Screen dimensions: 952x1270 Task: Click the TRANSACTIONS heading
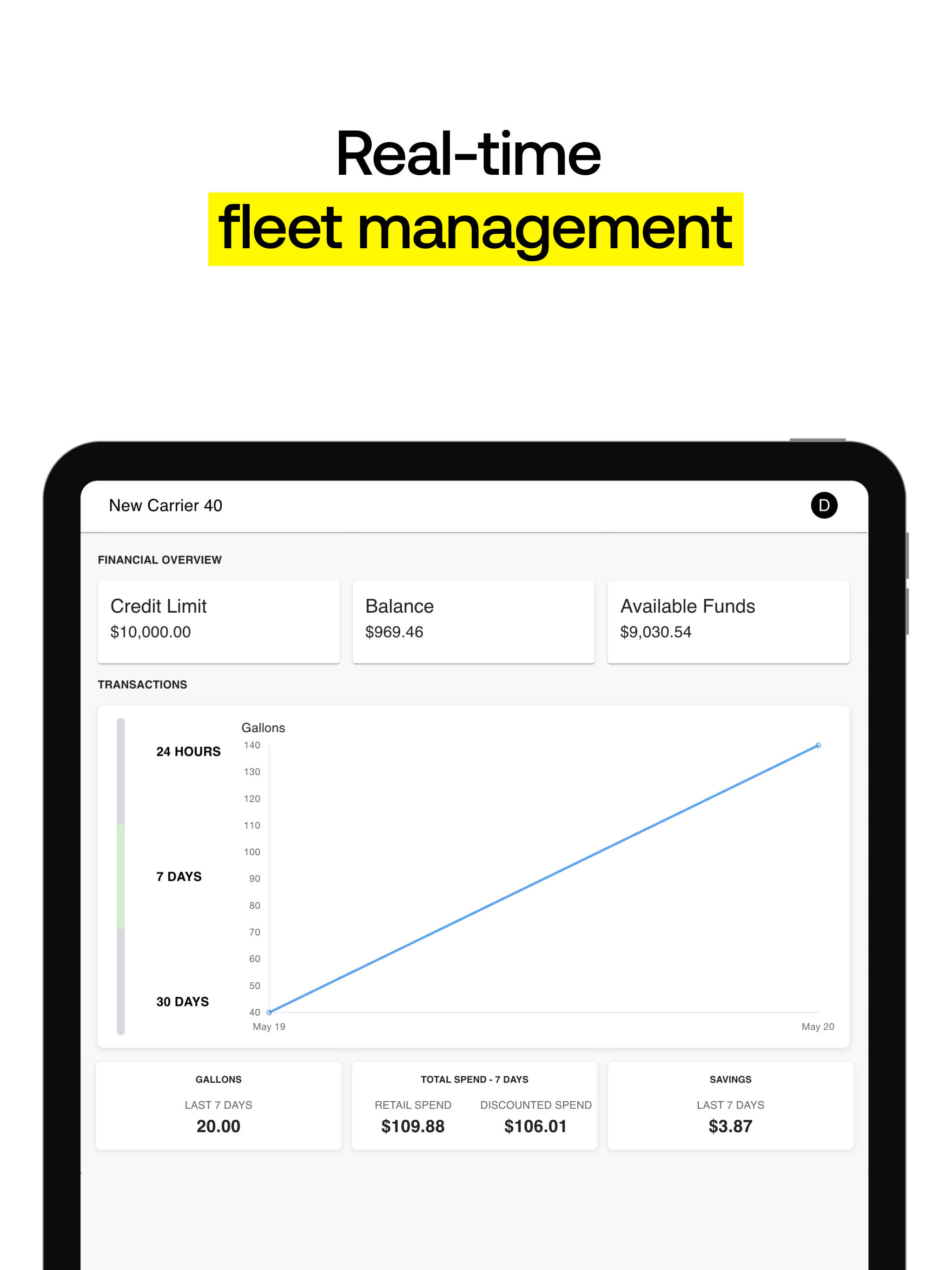[142, 684]
